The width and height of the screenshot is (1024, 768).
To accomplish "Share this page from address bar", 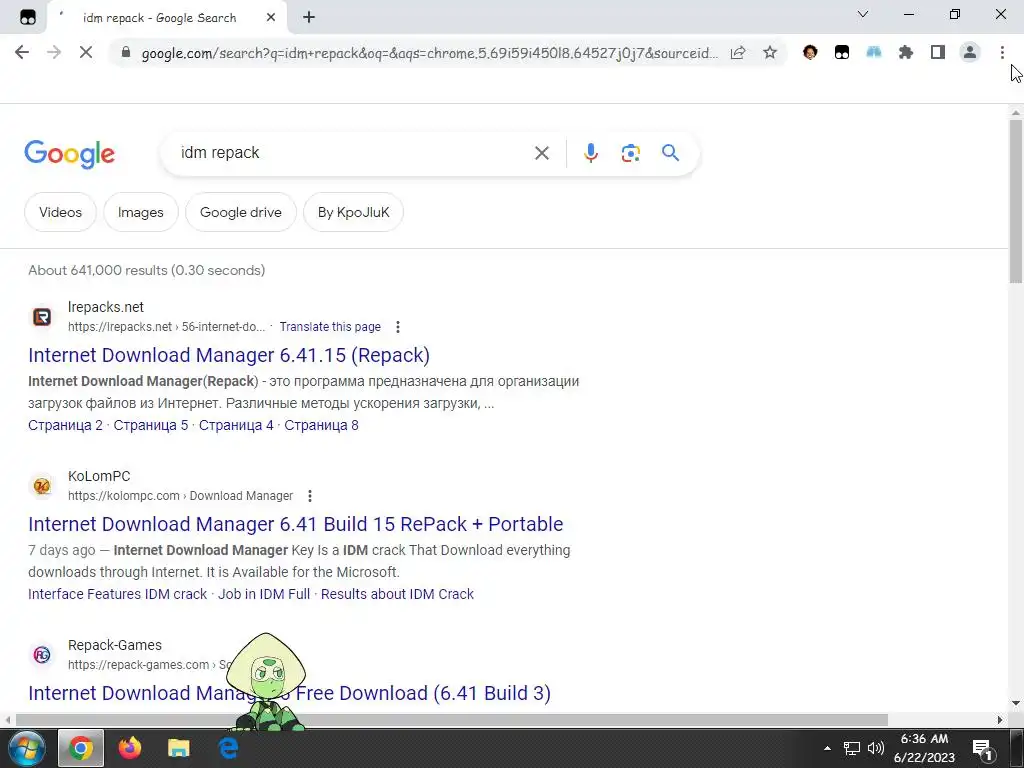I will coord(738,52).
